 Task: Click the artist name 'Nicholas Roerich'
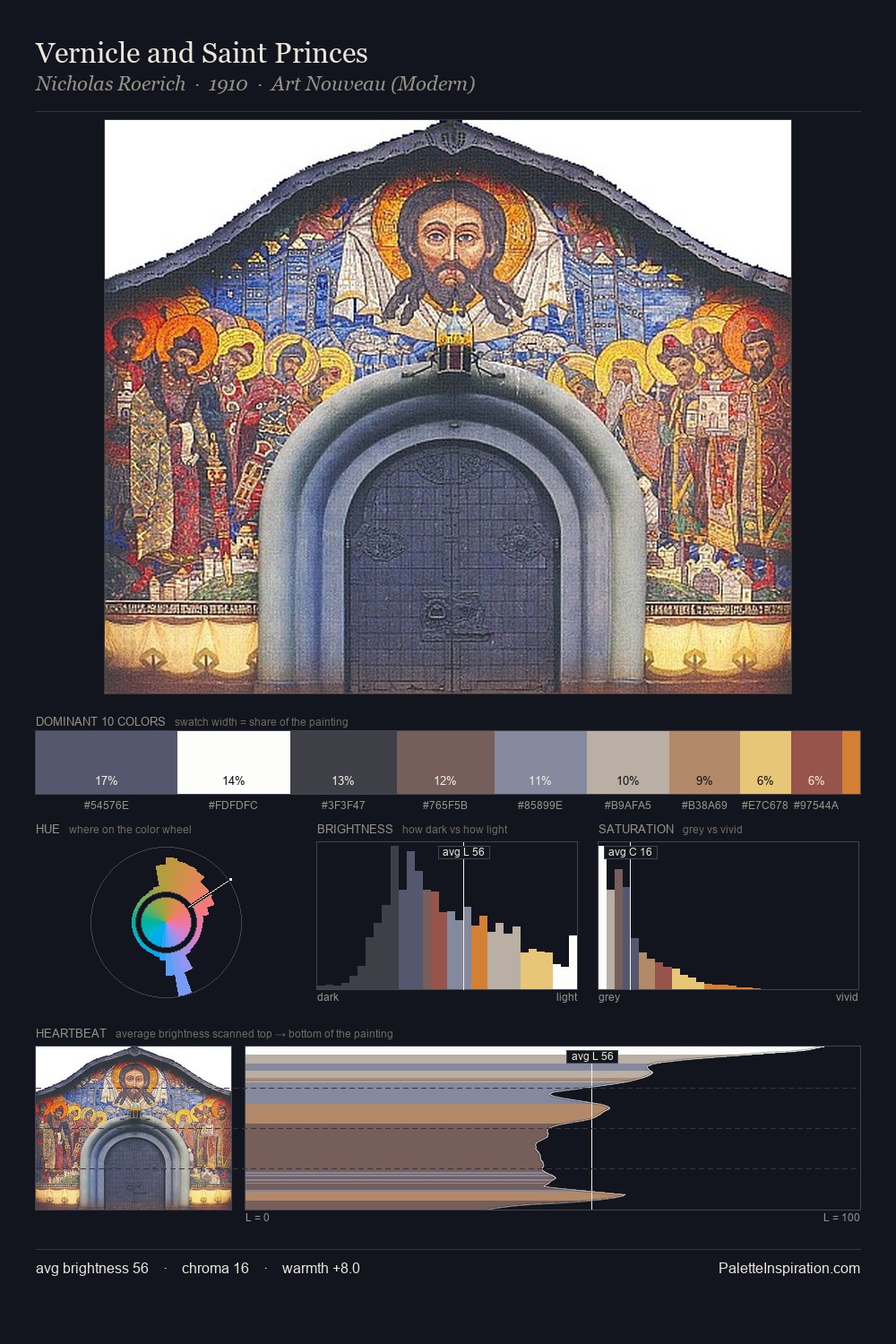(x=110, y=83)
